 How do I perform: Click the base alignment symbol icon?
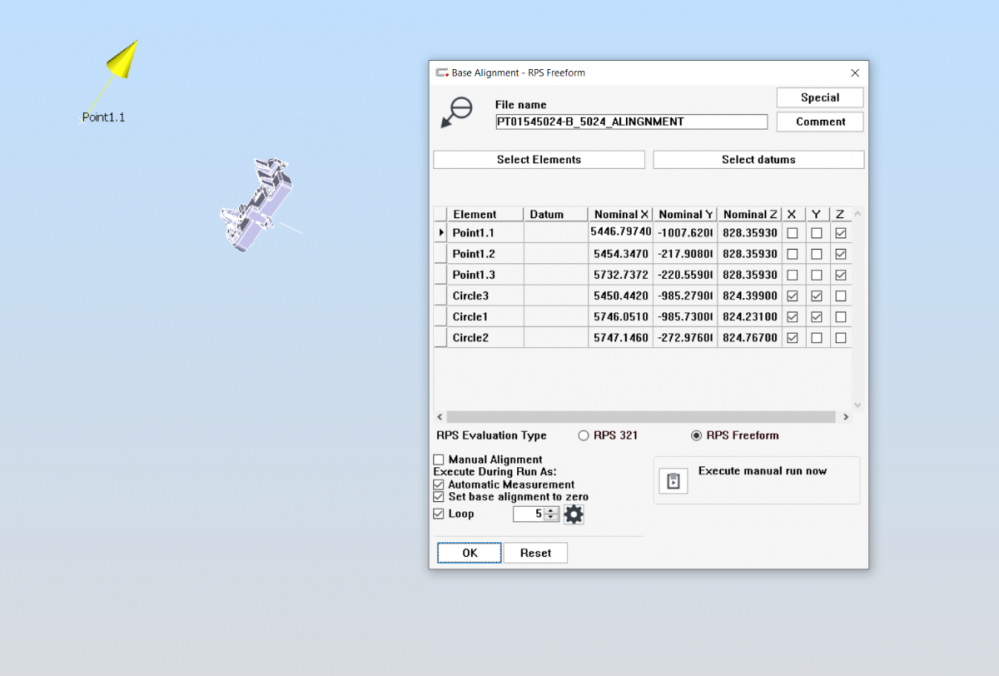[x=457, y=111]
